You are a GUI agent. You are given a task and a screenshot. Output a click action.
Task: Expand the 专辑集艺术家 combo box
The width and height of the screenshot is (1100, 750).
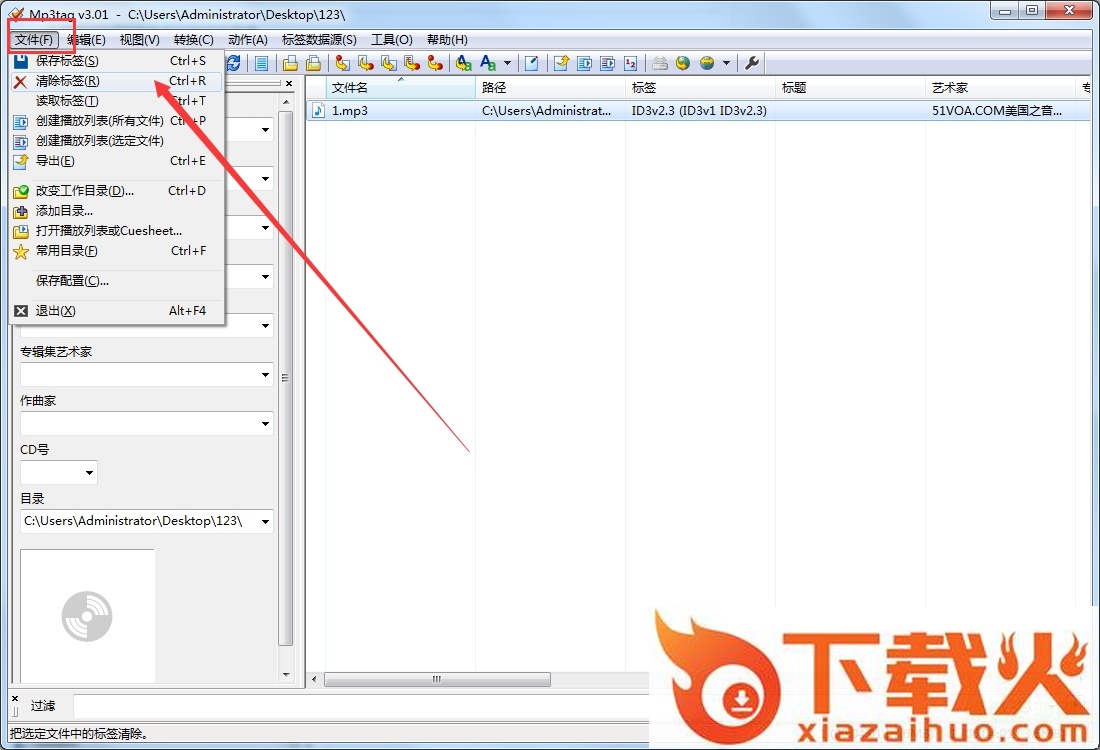(x=265, y=375)
